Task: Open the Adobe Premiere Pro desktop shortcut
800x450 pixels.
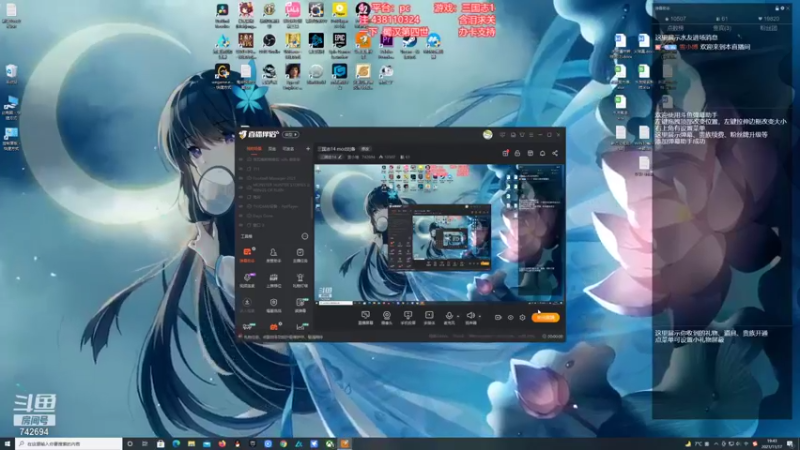Action: [x=386, y=45]
